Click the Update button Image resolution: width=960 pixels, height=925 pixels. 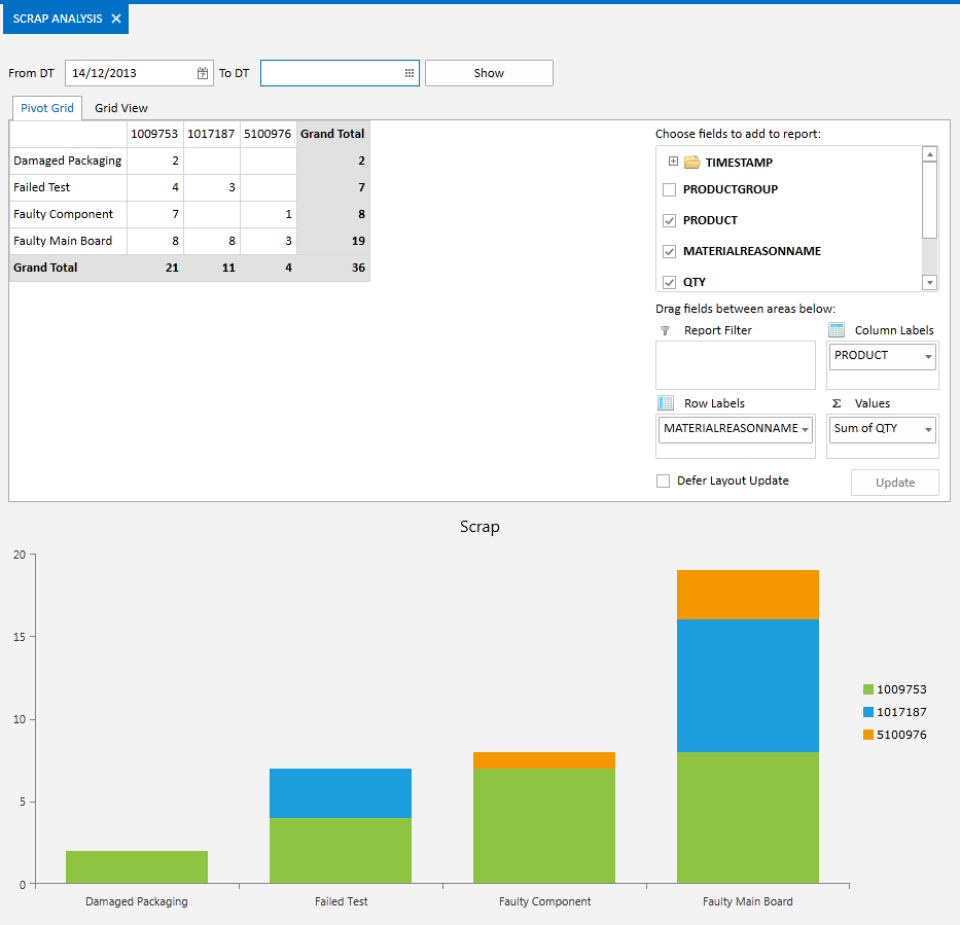point(894,482)
